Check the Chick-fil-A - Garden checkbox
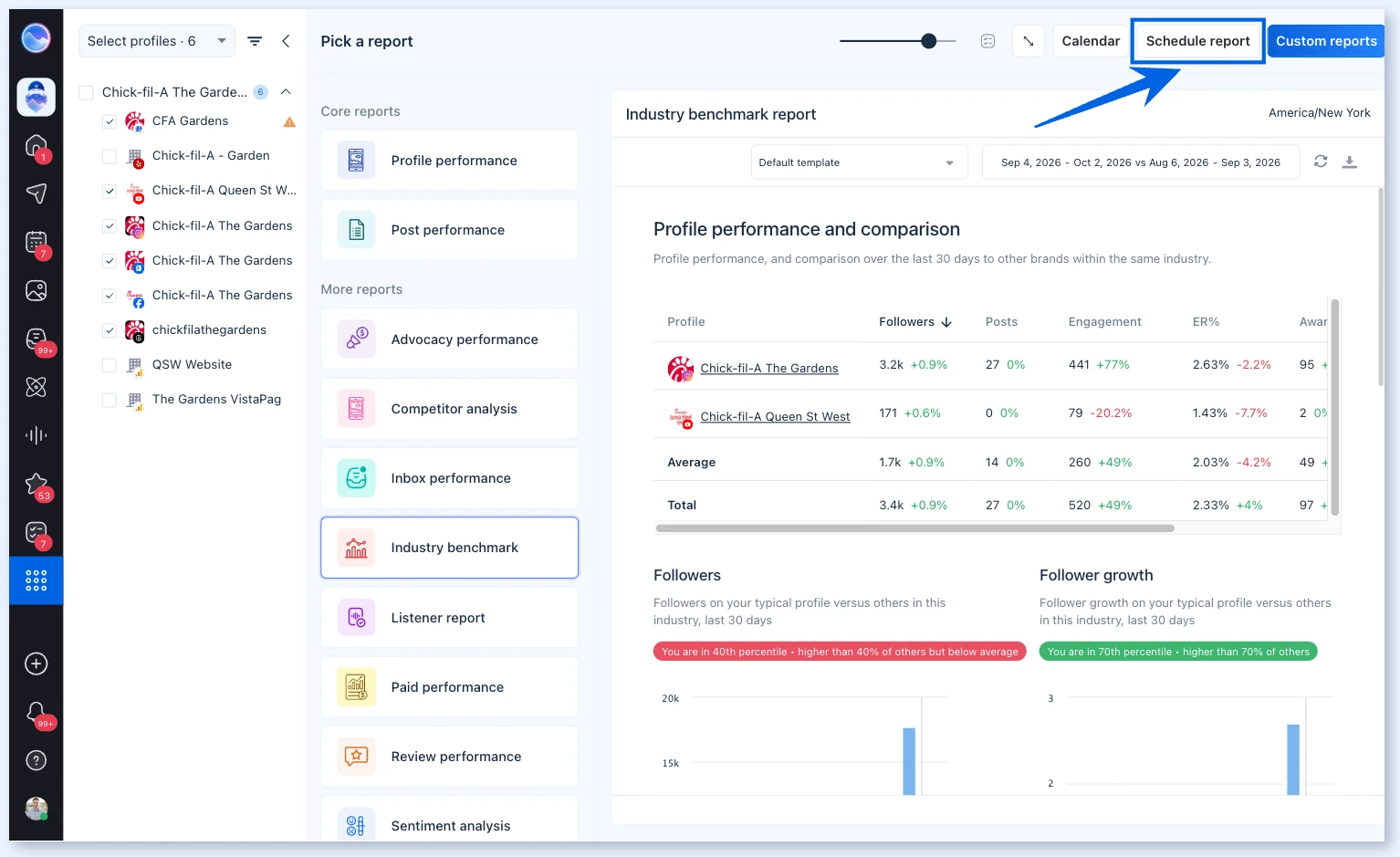This screenshot has width=1400, height=857. (110, 156)
